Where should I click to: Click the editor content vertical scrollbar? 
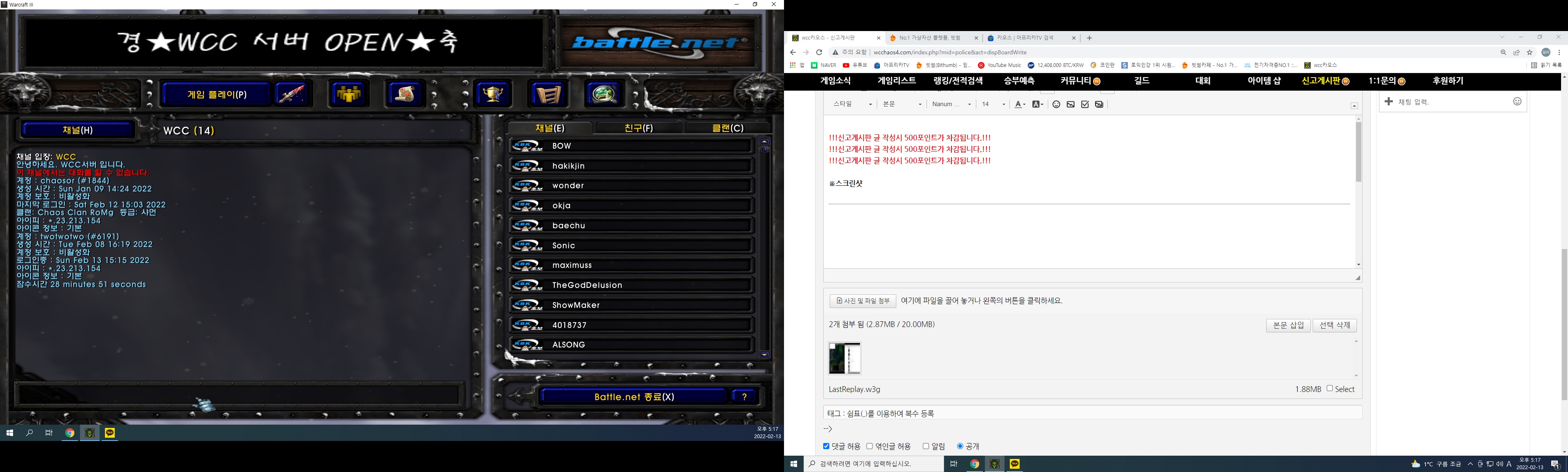click(1358, 151)
